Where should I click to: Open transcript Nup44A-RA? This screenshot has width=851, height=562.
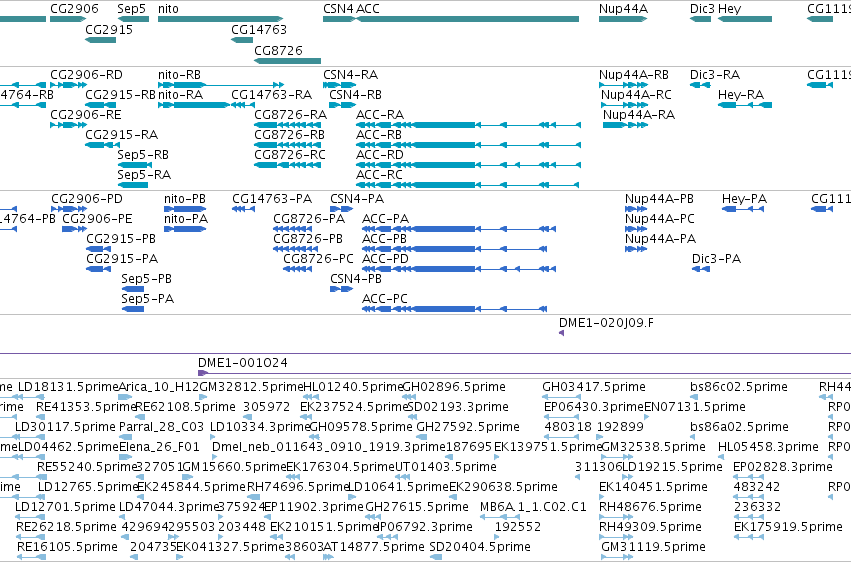[625, 125]
